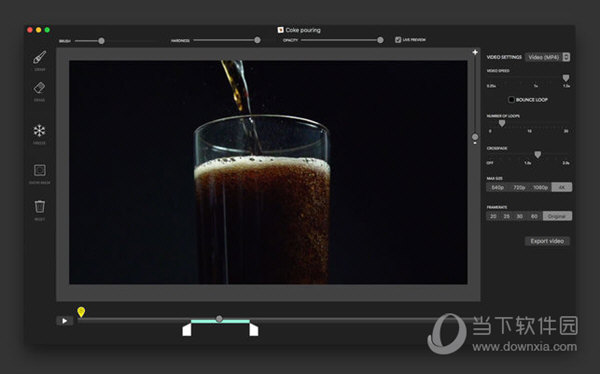Click the Export video button
Screen dimensions: 600x374
pos(547,241)
